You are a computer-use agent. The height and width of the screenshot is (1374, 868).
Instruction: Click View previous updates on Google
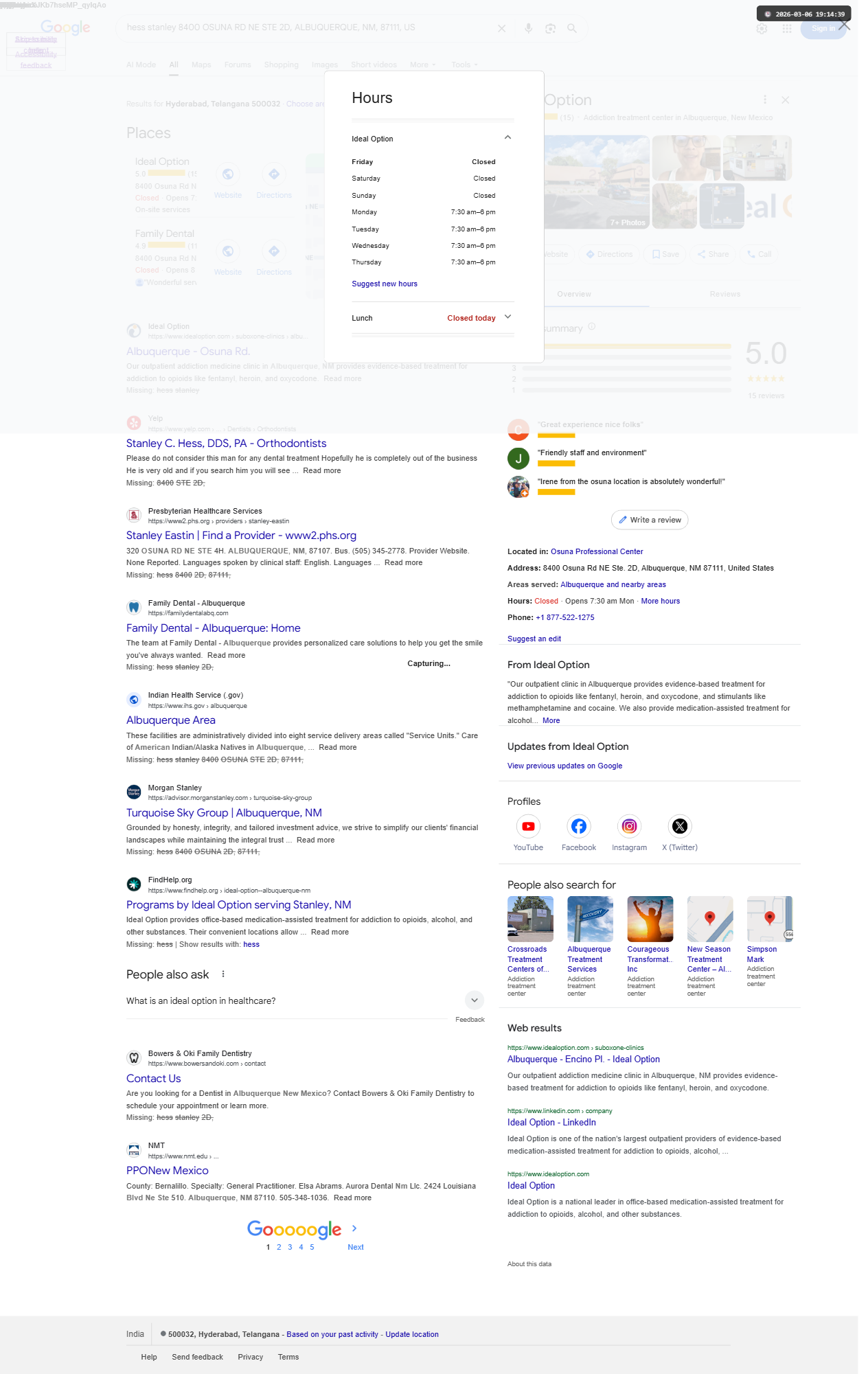click(564, 766)
